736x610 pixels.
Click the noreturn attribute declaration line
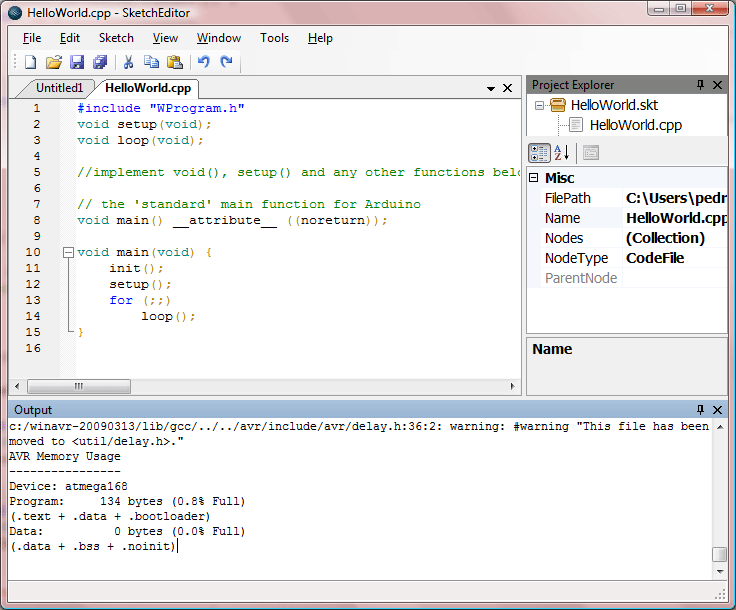[x=232, y=221]
